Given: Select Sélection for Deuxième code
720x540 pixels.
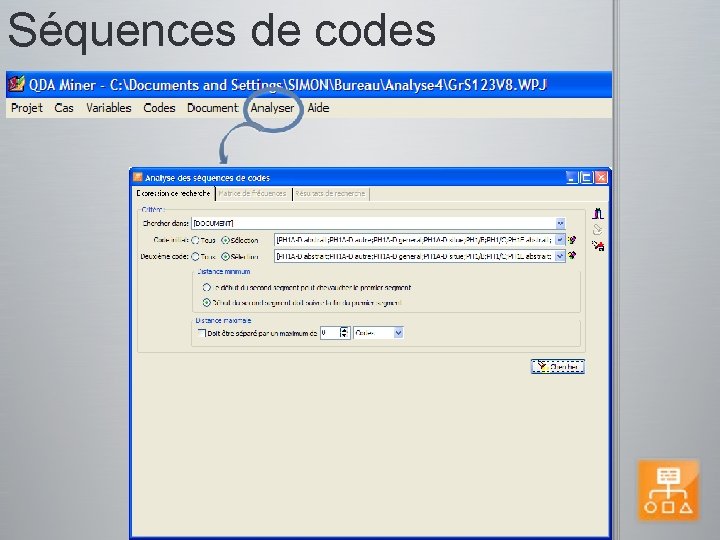Looking at the screenshot, I should [240, 256].
